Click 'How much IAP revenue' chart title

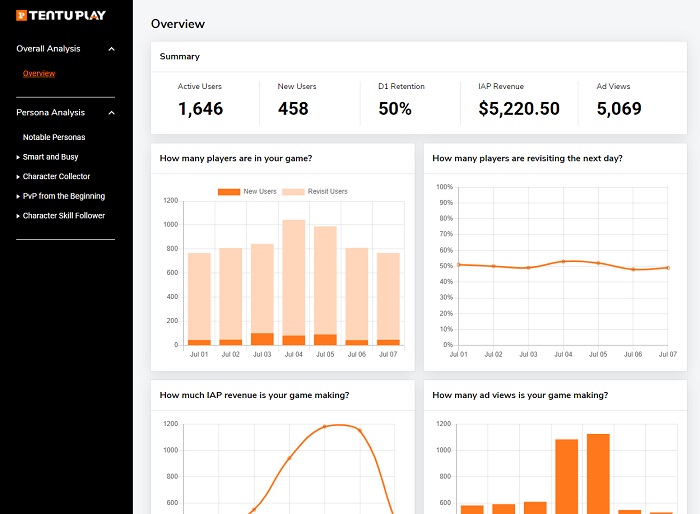pos(254,395)
